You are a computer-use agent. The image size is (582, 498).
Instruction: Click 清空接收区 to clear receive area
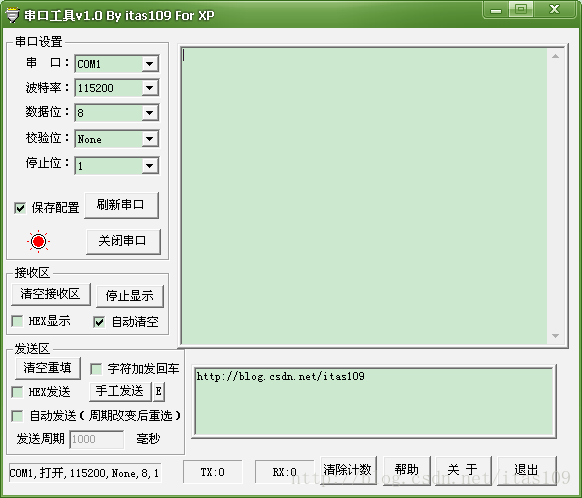(x=51, y=294)
